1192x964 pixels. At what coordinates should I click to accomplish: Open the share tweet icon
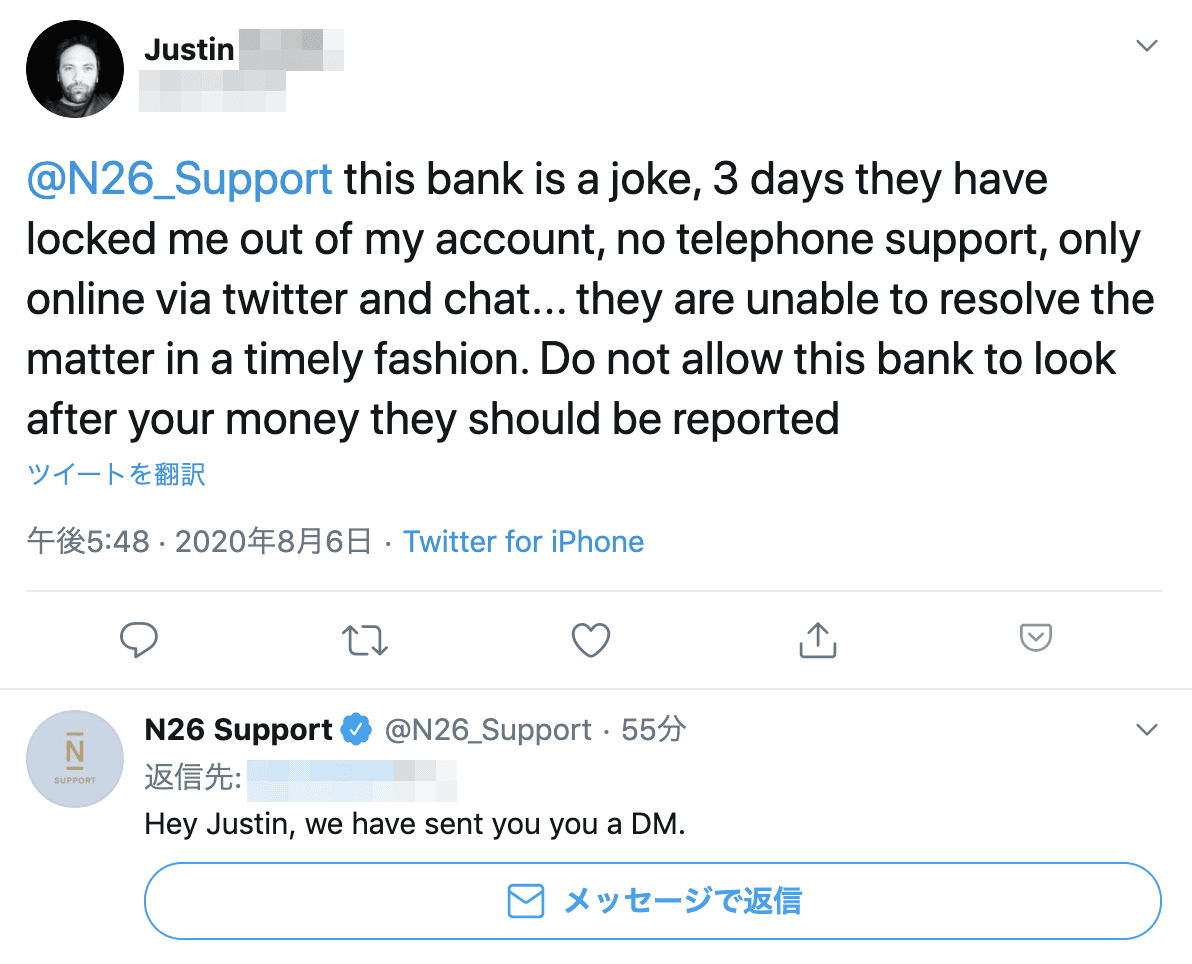point(817,639)
